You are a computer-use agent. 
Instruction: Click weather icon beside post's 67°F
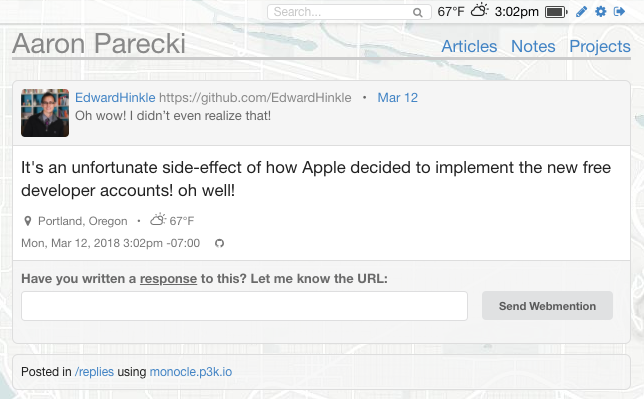[x=158, y=219]
